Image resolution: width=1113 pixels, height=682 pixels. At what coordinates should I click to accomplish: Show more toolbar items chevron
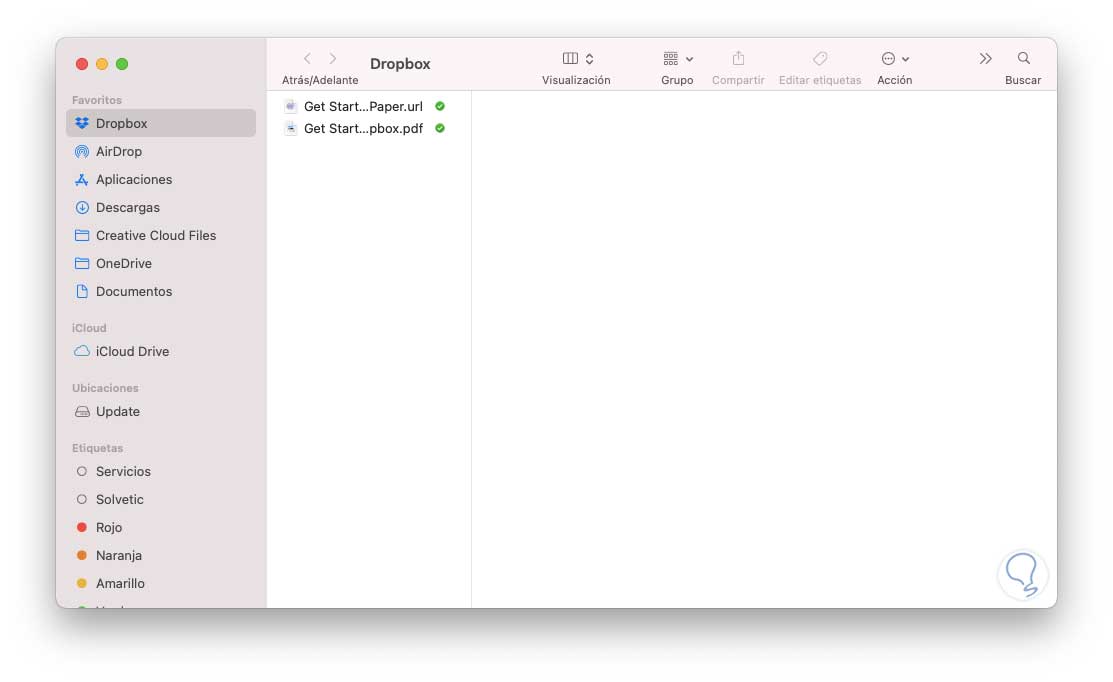[985, 58]
